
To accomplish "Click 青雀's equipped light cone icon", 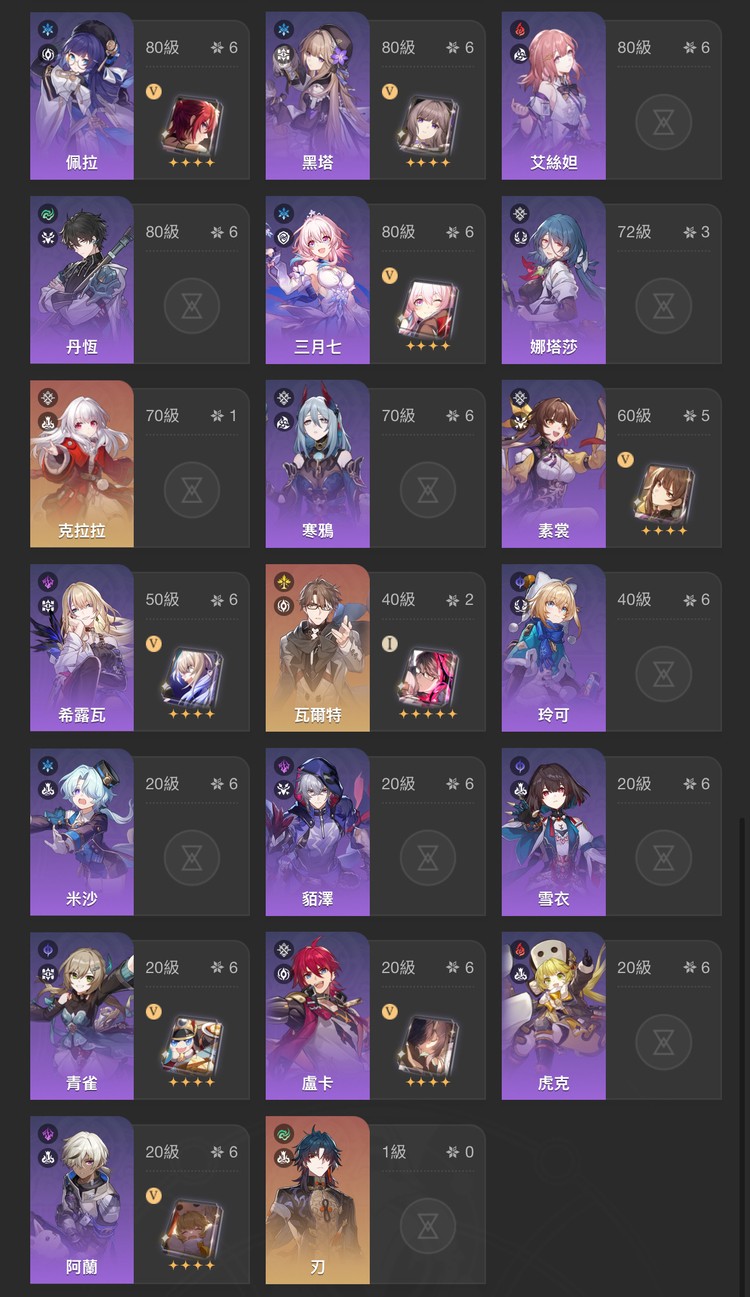I will point(191,1044).
